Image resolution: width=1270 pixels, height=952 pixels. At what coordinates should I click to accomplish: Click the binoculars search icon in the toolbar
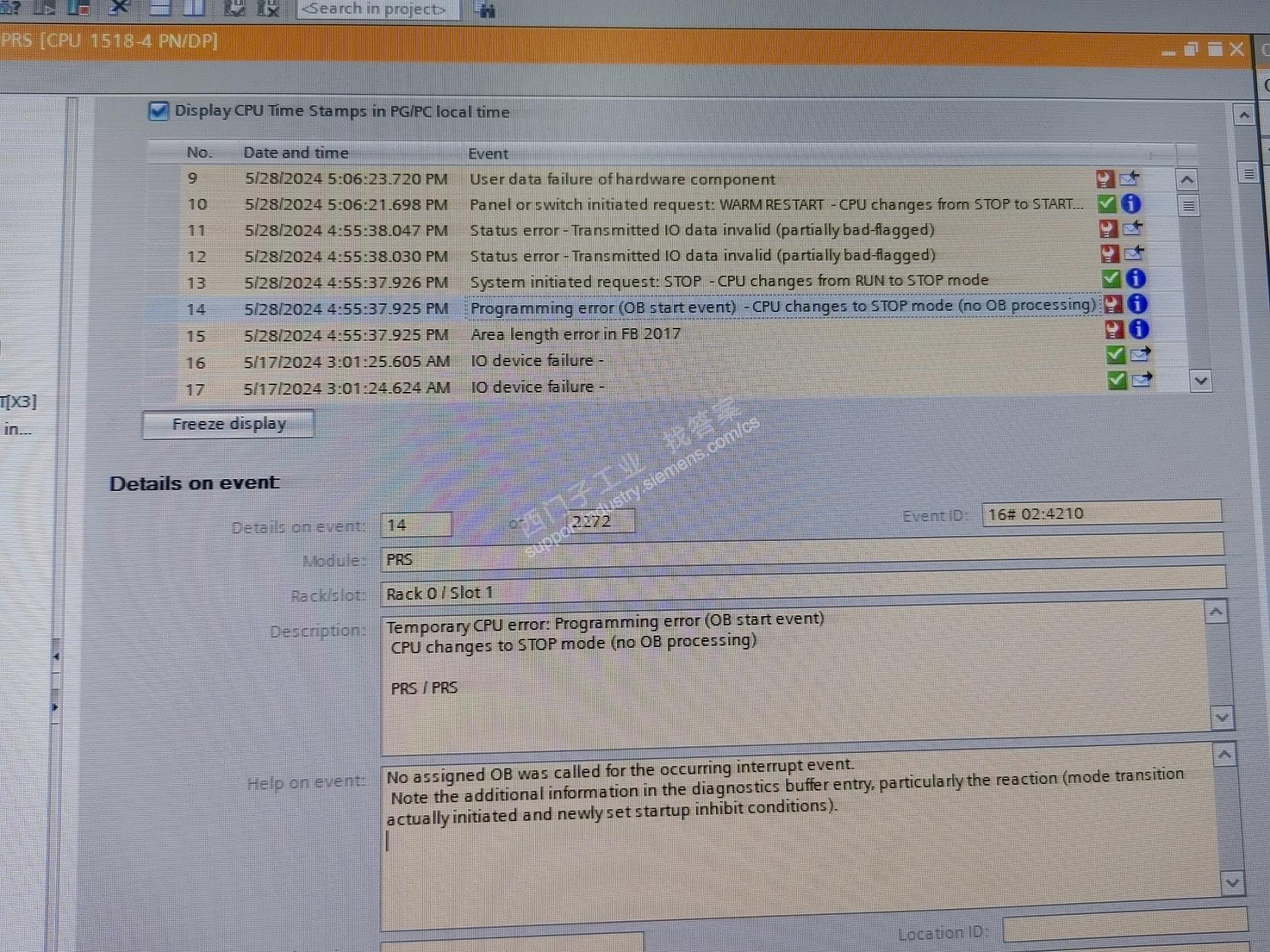486,10
